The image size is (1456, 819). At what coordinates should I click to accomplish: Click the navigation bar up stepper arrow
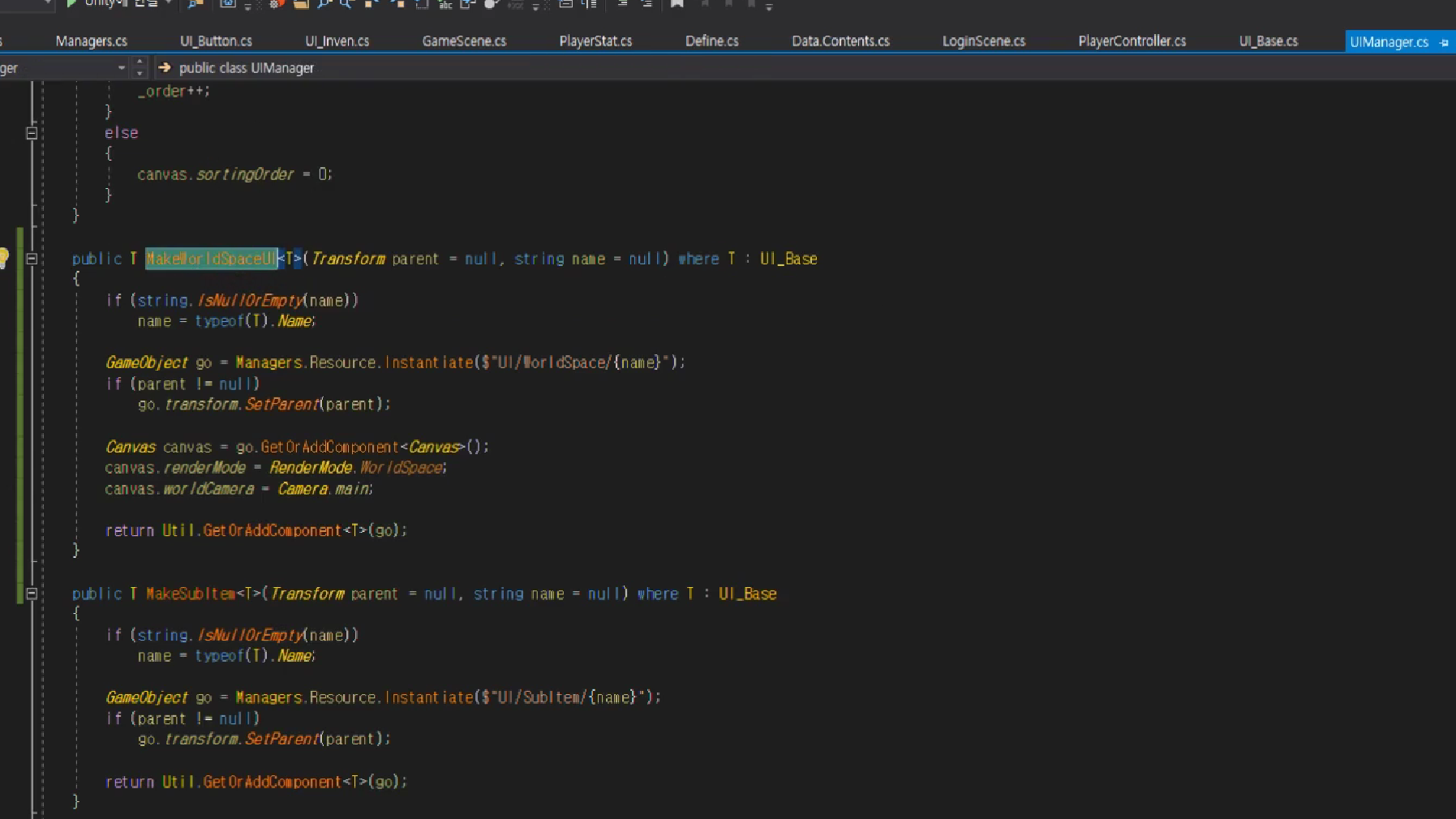[140, 62]
